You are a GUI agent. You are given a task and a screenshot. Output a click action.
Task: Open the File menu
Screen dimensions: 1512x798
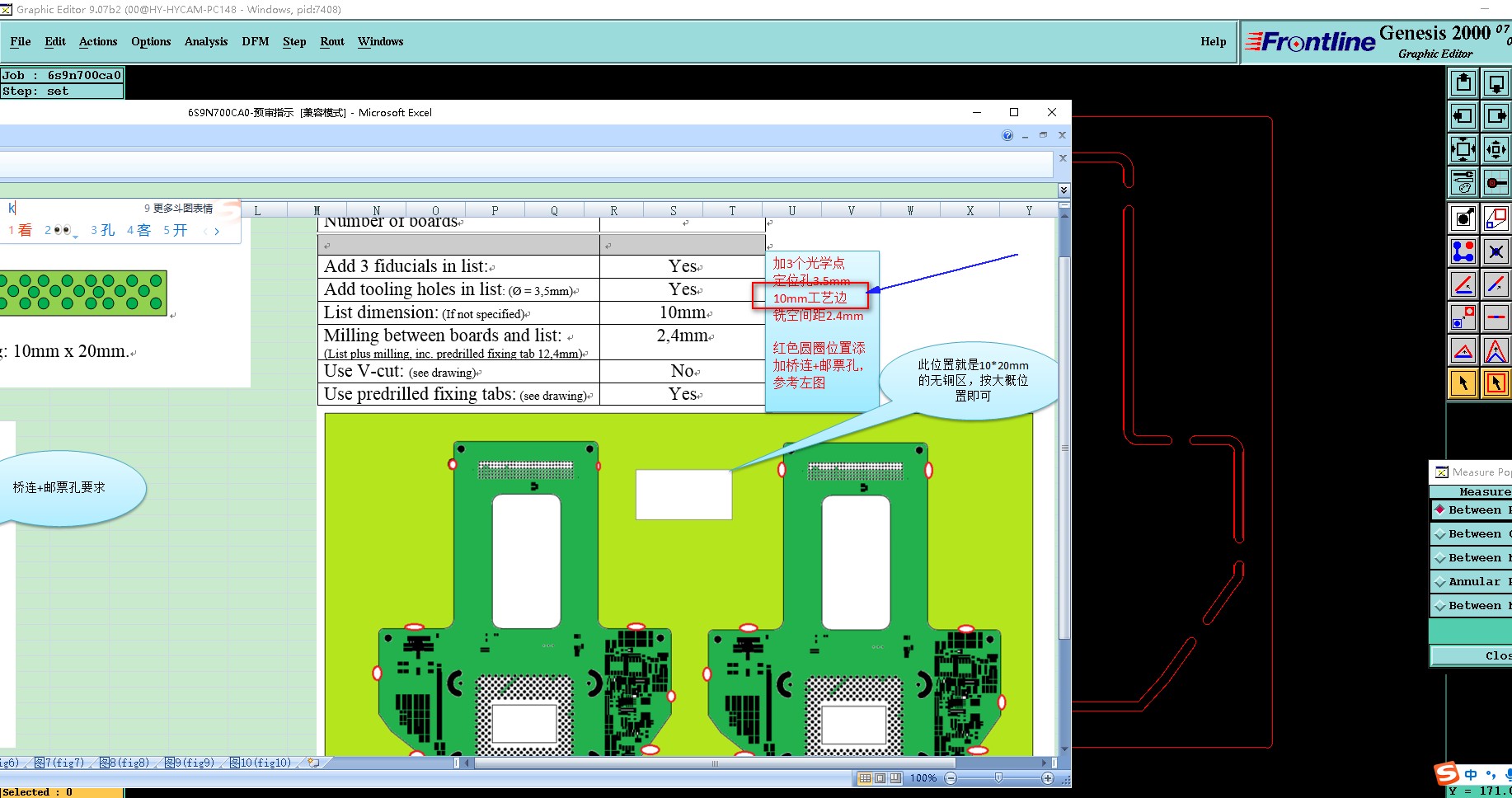pos(21,41)
